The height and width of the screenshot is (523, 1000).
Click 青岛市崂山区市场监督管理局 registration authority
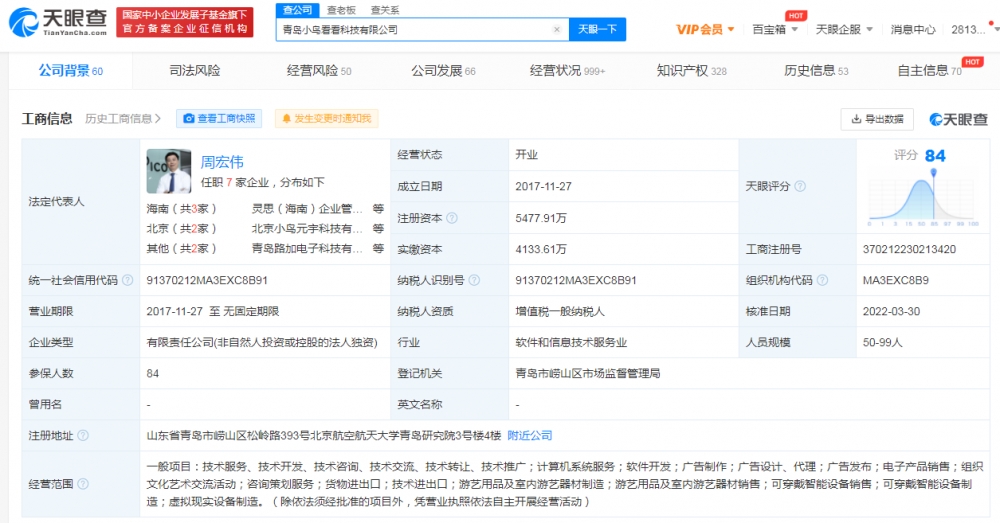(x=587, y=373)
